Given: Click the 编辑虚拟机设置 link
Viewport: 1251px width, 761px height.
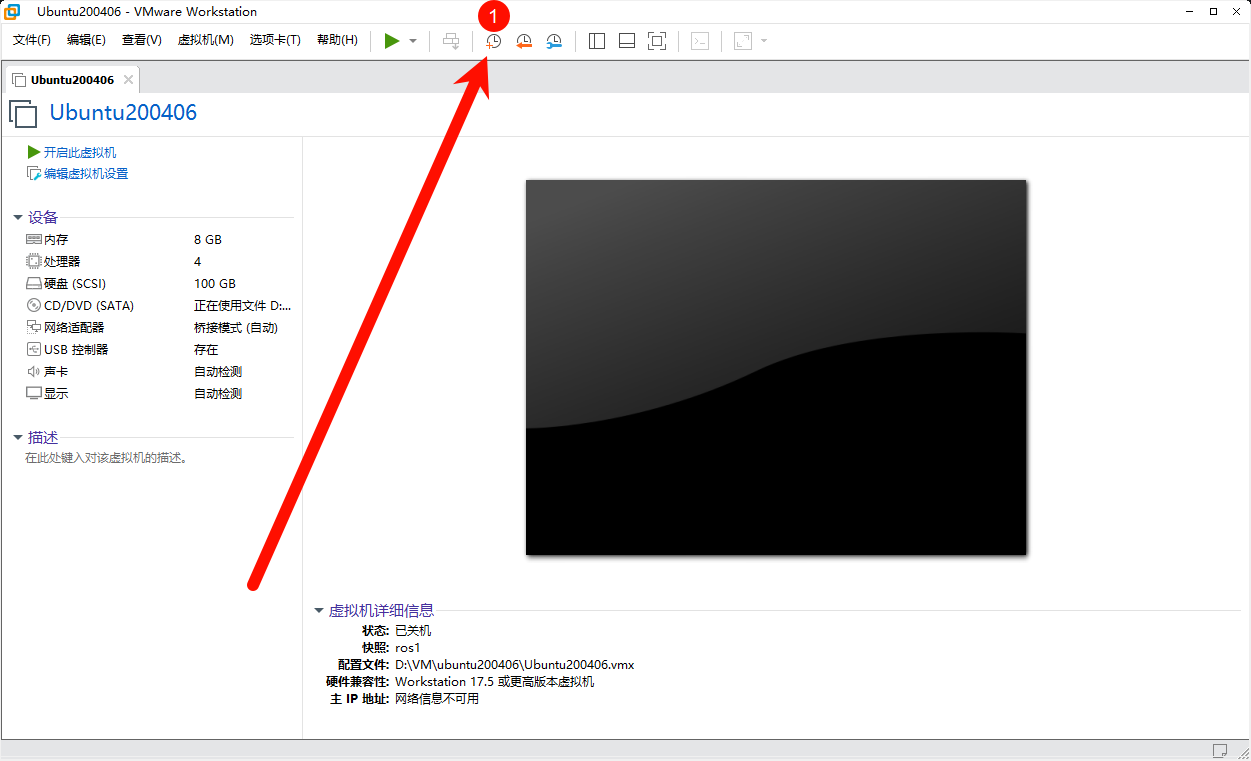Looking at the screenshot, I should (x=86, y=174).
